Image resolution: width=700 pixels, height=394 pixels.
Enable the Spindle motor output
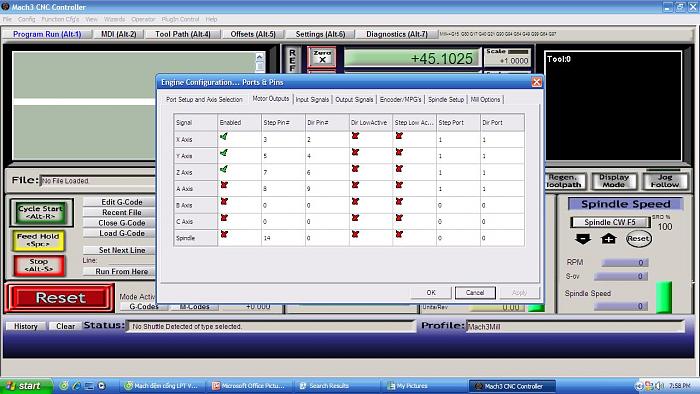[224, 235]
